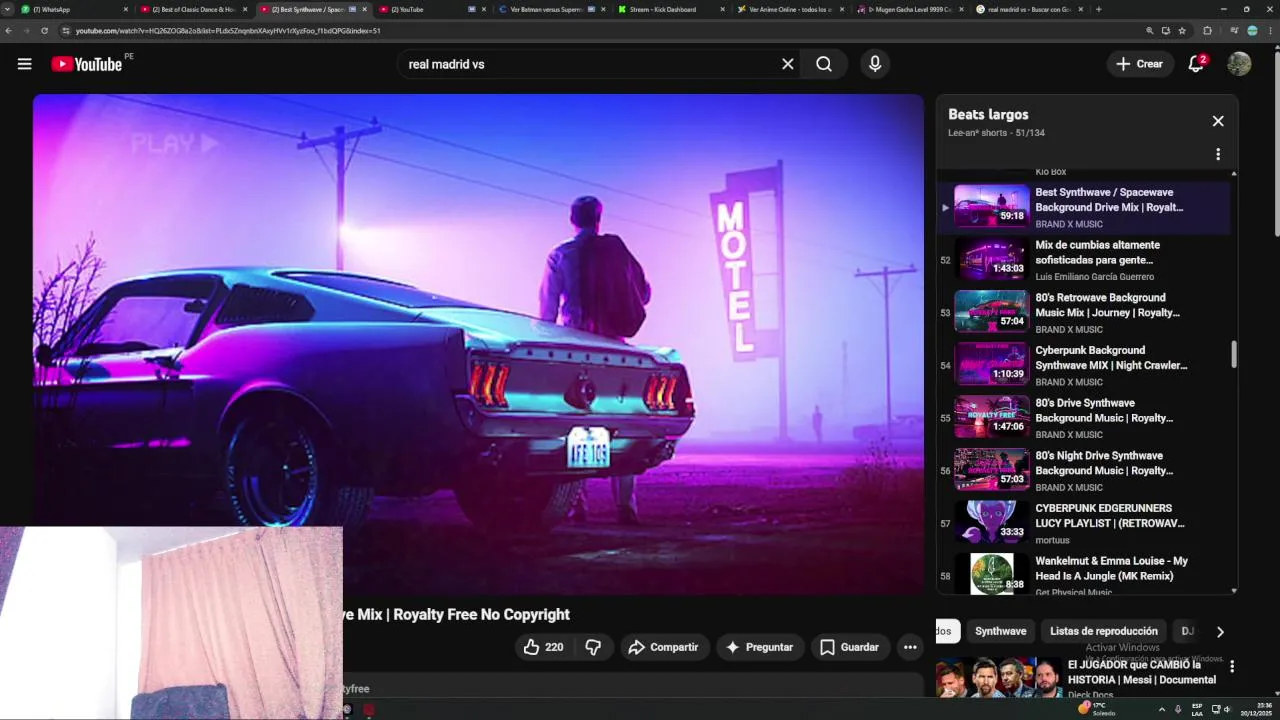Open the Messi documentary thumbnail
This screenshot has height=720, width=1280.
pos(999,677)
